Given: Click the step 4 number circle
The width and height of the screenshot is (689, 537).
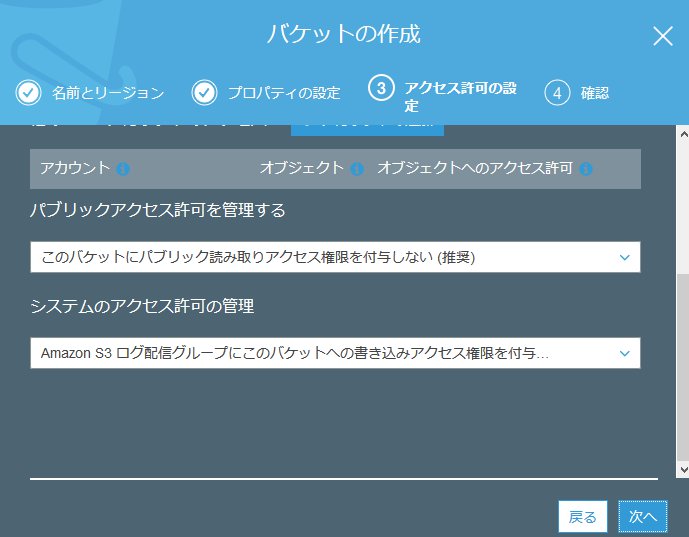Looking at the screenshot, I should (557, 93).
